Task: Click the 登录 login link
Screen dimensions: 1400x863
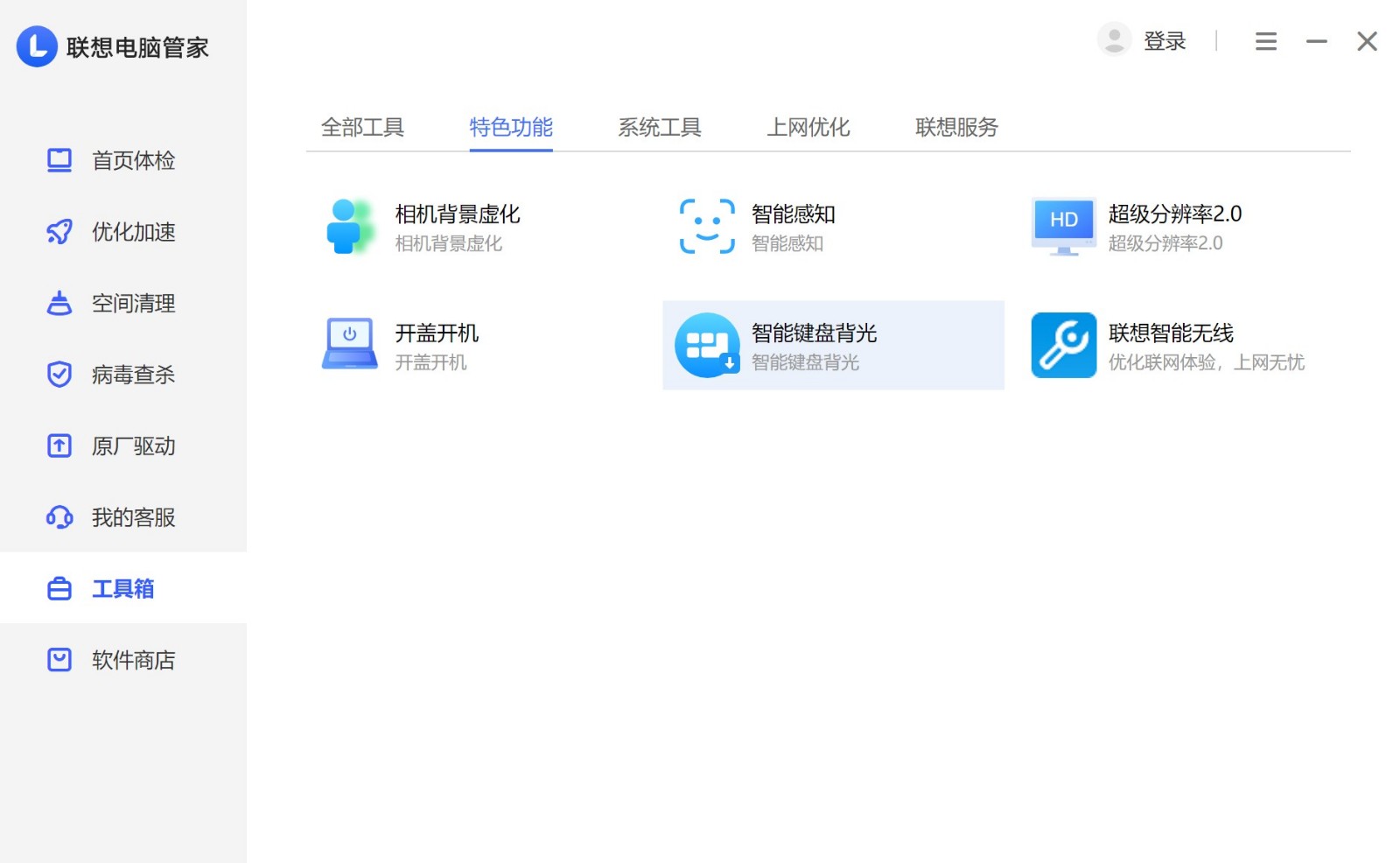Action: (1165, 41)
